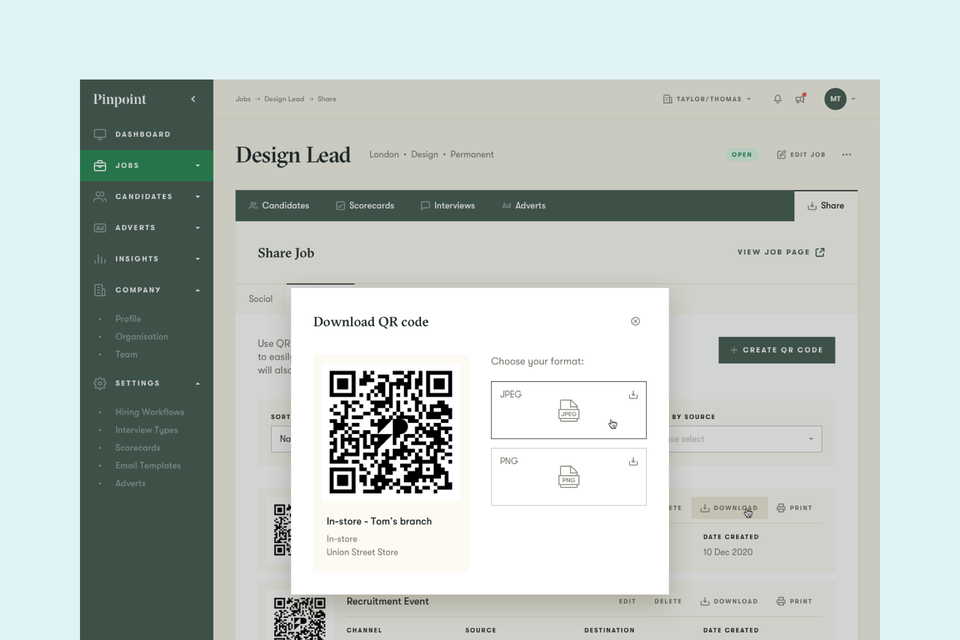Switch to the Interviews tab

tap(448, 206)
